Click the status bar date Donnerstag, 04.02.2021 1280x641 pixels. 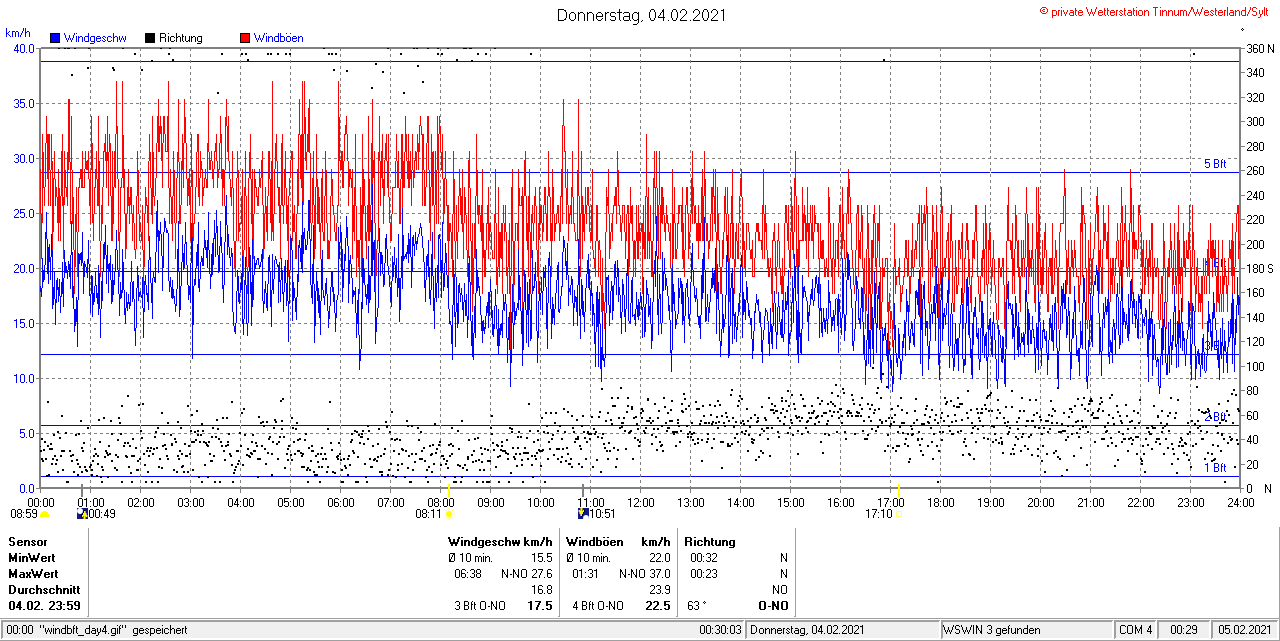click(x=807, y=630)
